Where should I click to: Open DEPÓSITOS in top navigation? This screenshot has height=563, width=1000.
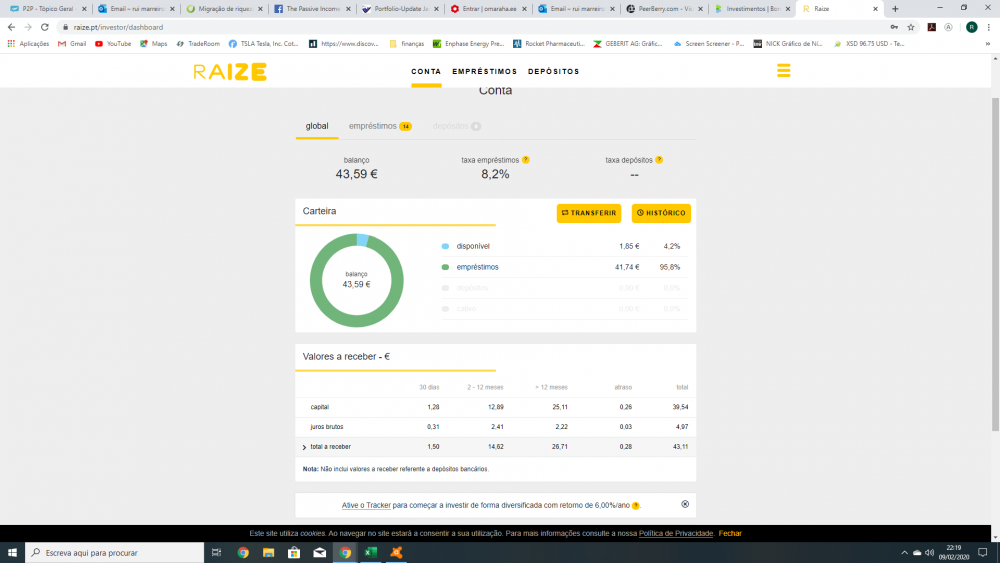553,72
